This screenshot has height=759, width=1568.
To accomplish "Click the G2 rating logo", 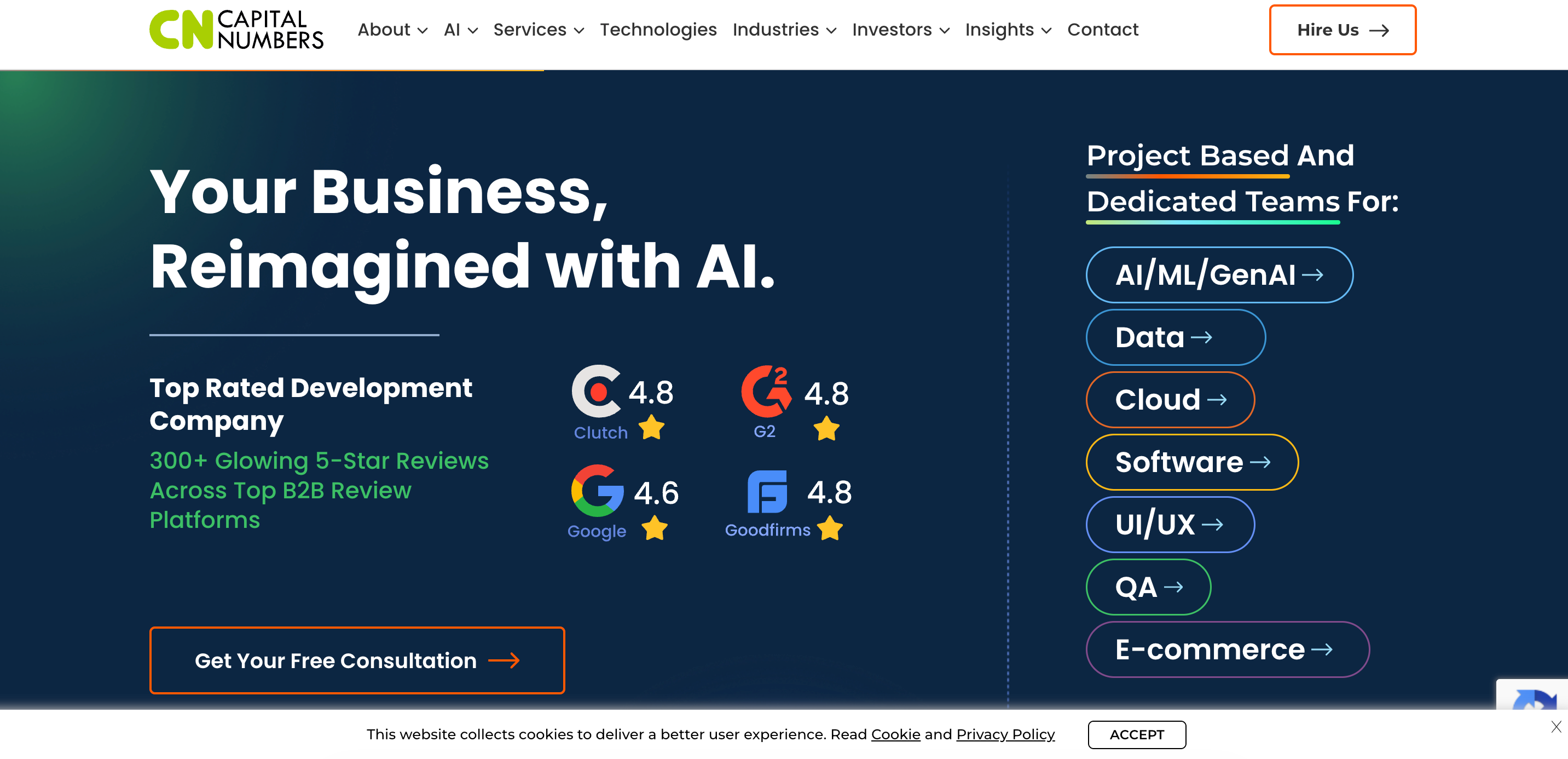I will coord(766,391).
